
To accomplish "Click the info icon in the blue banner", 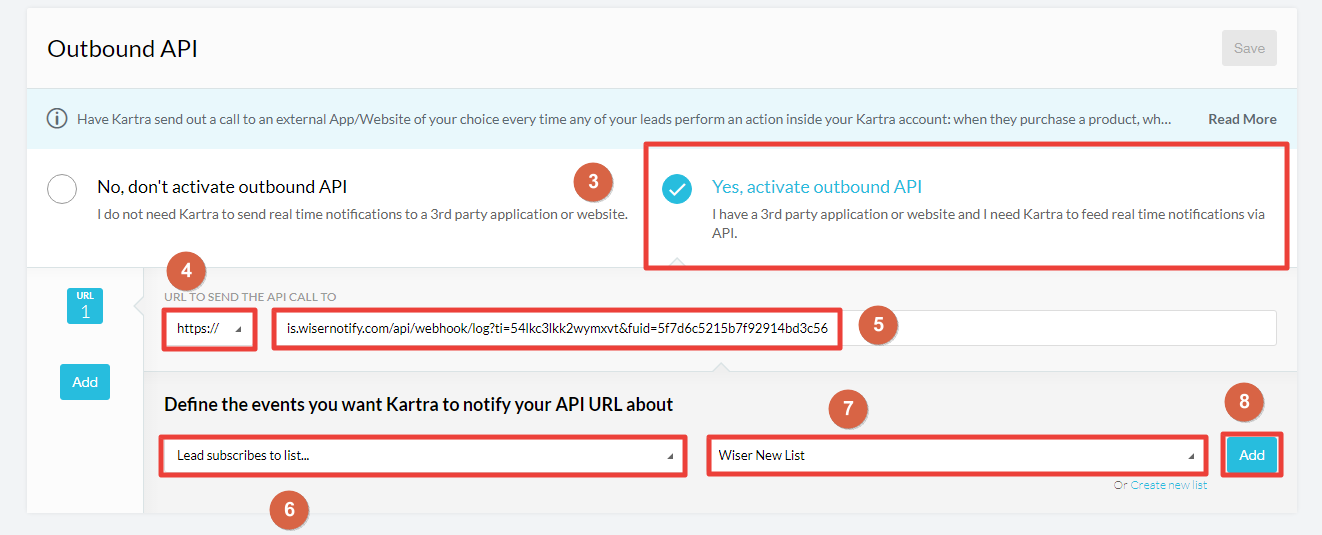I will tap(58, 119).
